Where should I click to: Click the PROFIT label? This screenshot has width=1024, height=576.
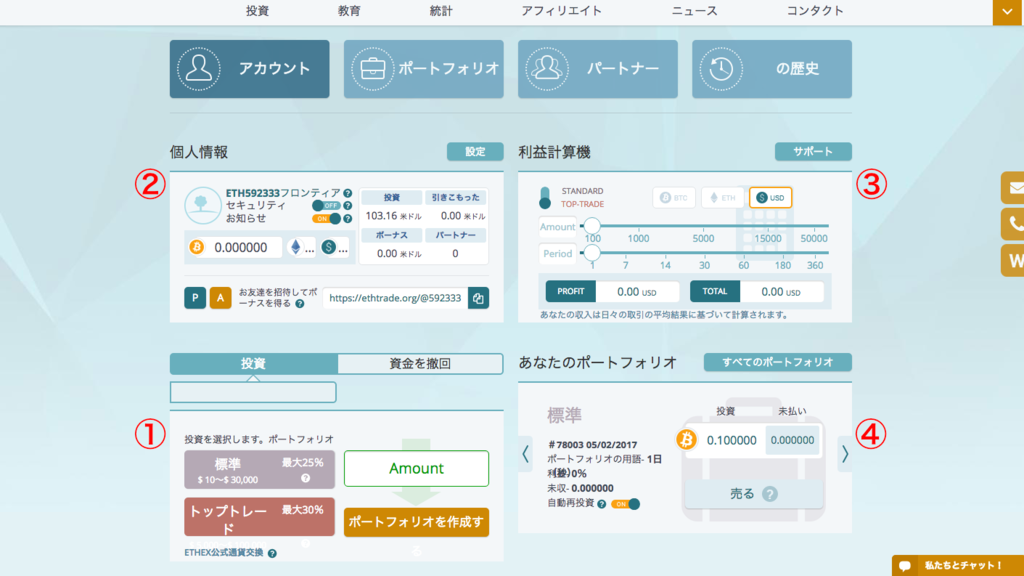coord(570,291)
